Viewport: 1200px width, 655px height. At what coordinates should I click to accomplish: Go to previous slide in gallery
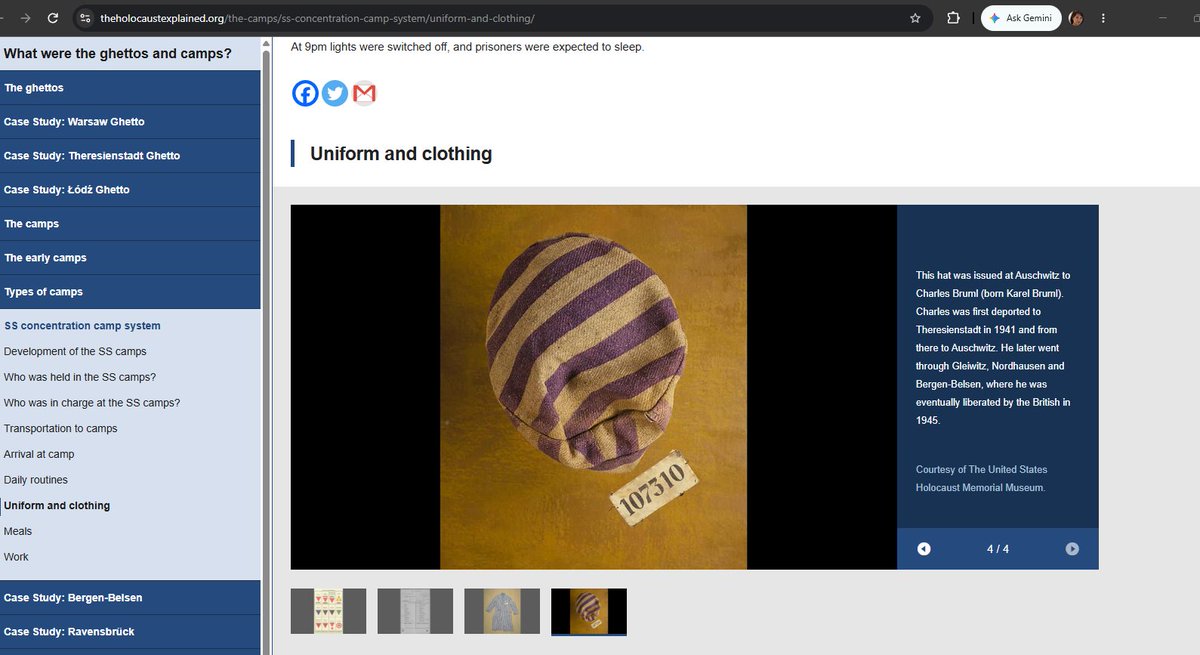(x=924, y=548)
